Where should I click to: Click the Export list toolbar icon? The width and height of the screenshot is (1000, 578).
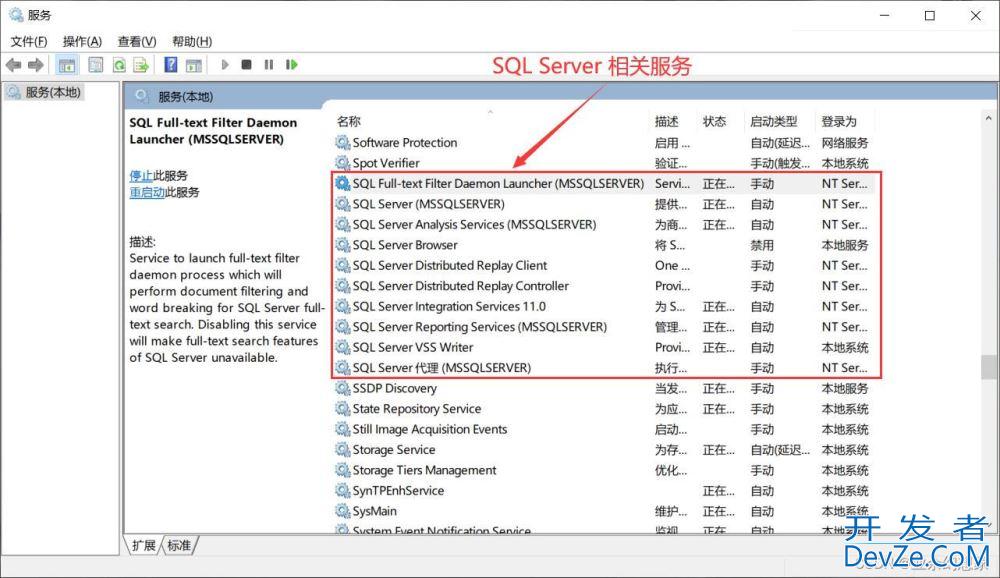pos(141,64)
